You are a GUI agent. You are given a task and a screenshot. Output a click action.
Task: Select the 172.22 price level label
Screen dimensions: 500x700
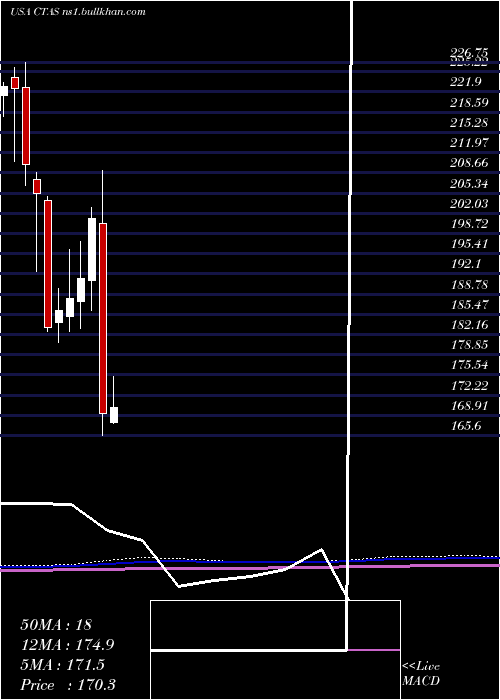click(469, 385)
